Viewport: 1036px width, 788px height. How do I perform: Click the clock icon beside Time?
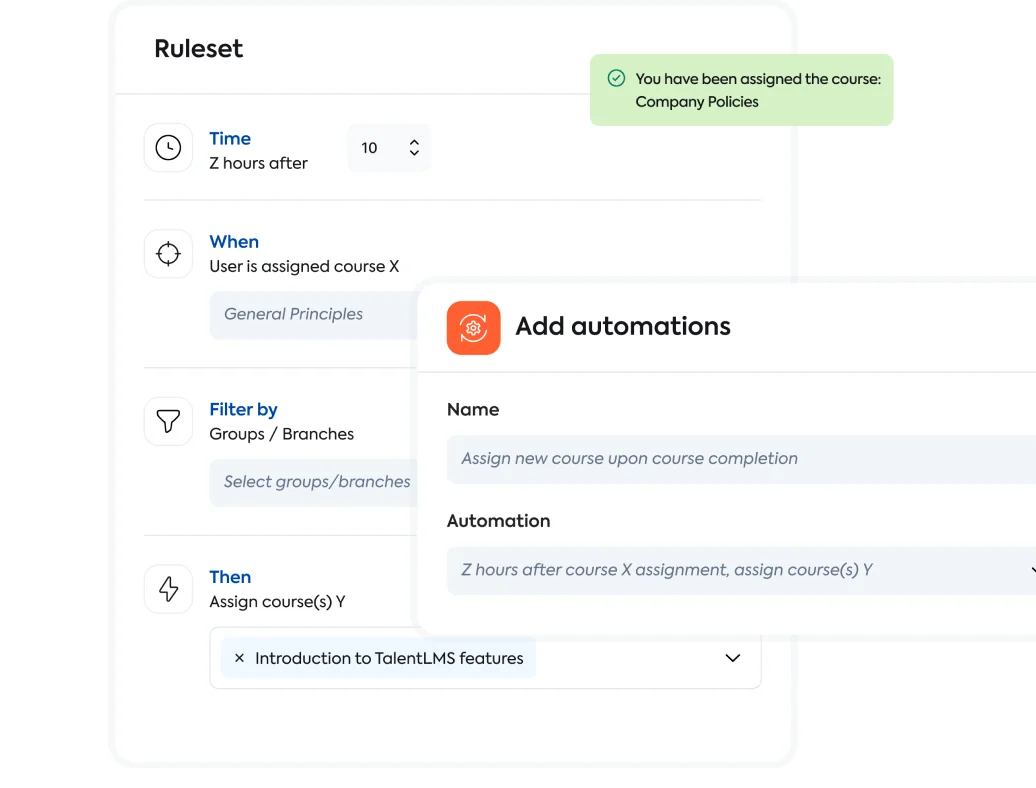pos(168,148)
